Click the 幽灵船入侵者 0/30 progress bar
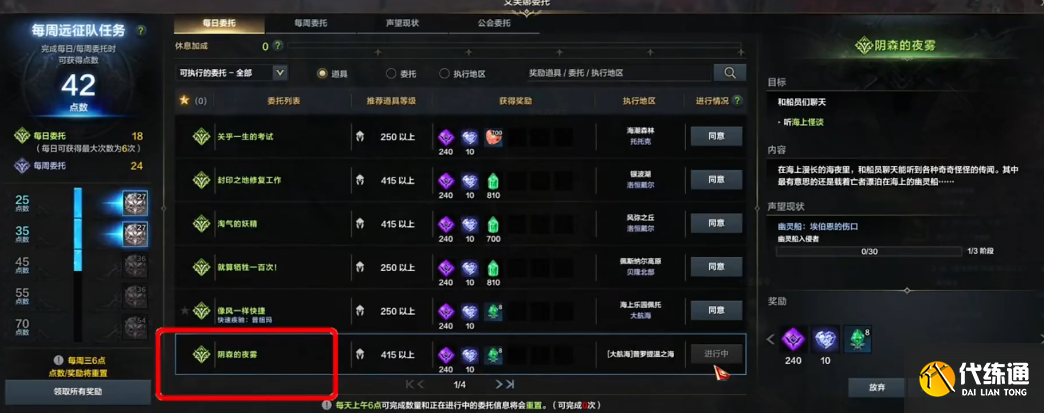Screen dimensions: 1044x413 [x=870, y=252]
